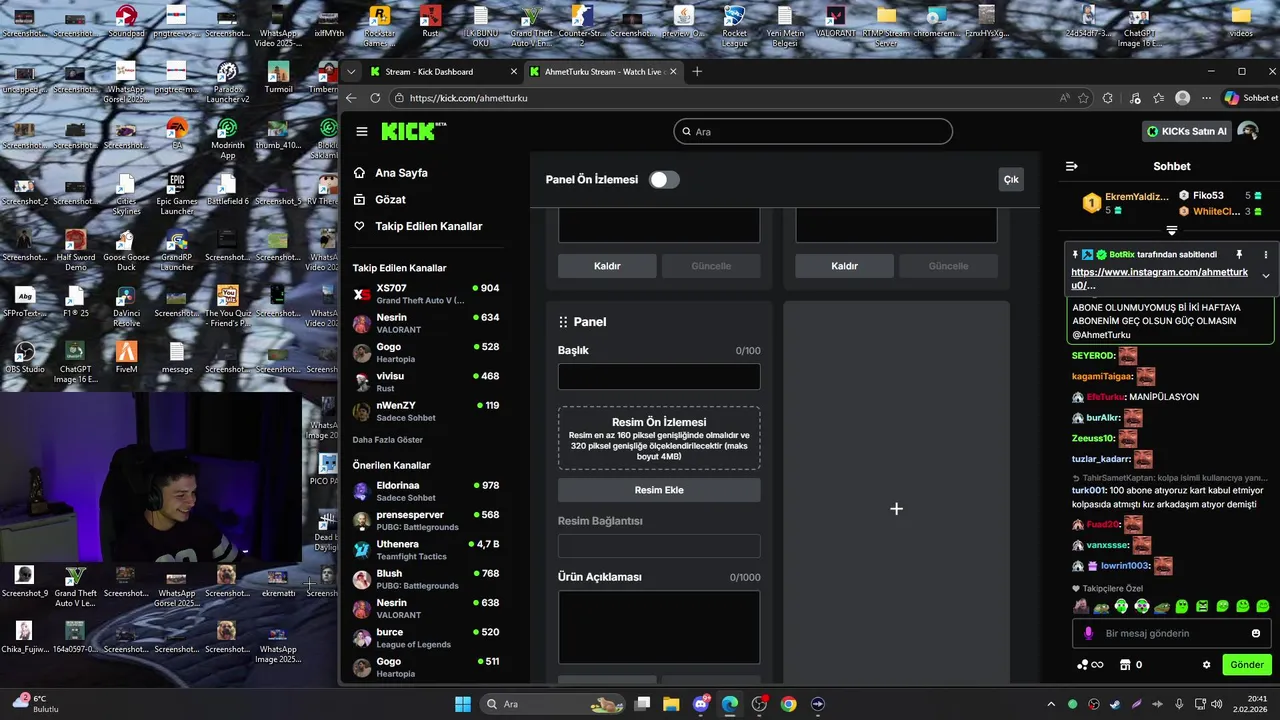Image resolution: width=1280 pixels, height=720 pixels.
Task: Open FiveM desktop icon
Action: pyautogui.click(x=126, y=358)
